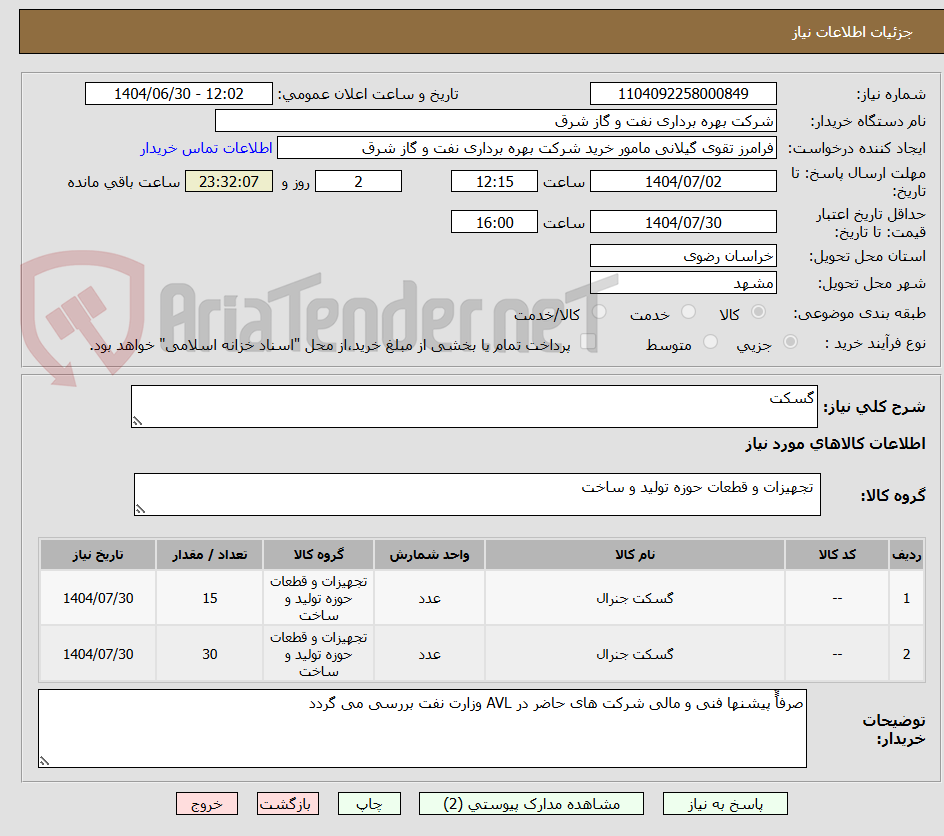Click the buyer organization name field

click(x=495, y=121)
